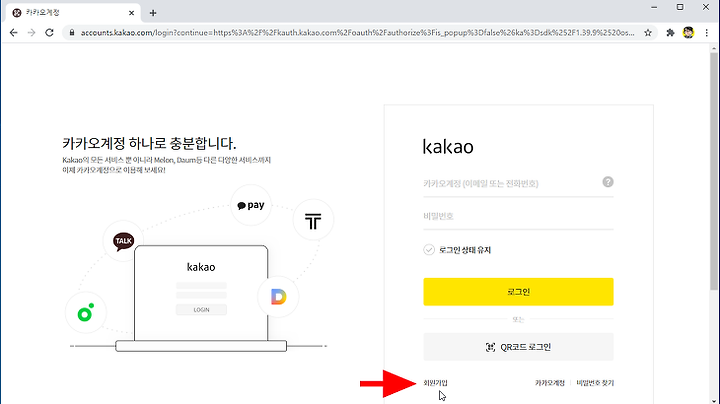The width and height of the screenshot is (720, 404).
Task: Click the yellow 로그인 button
Action: coord(518,292)
